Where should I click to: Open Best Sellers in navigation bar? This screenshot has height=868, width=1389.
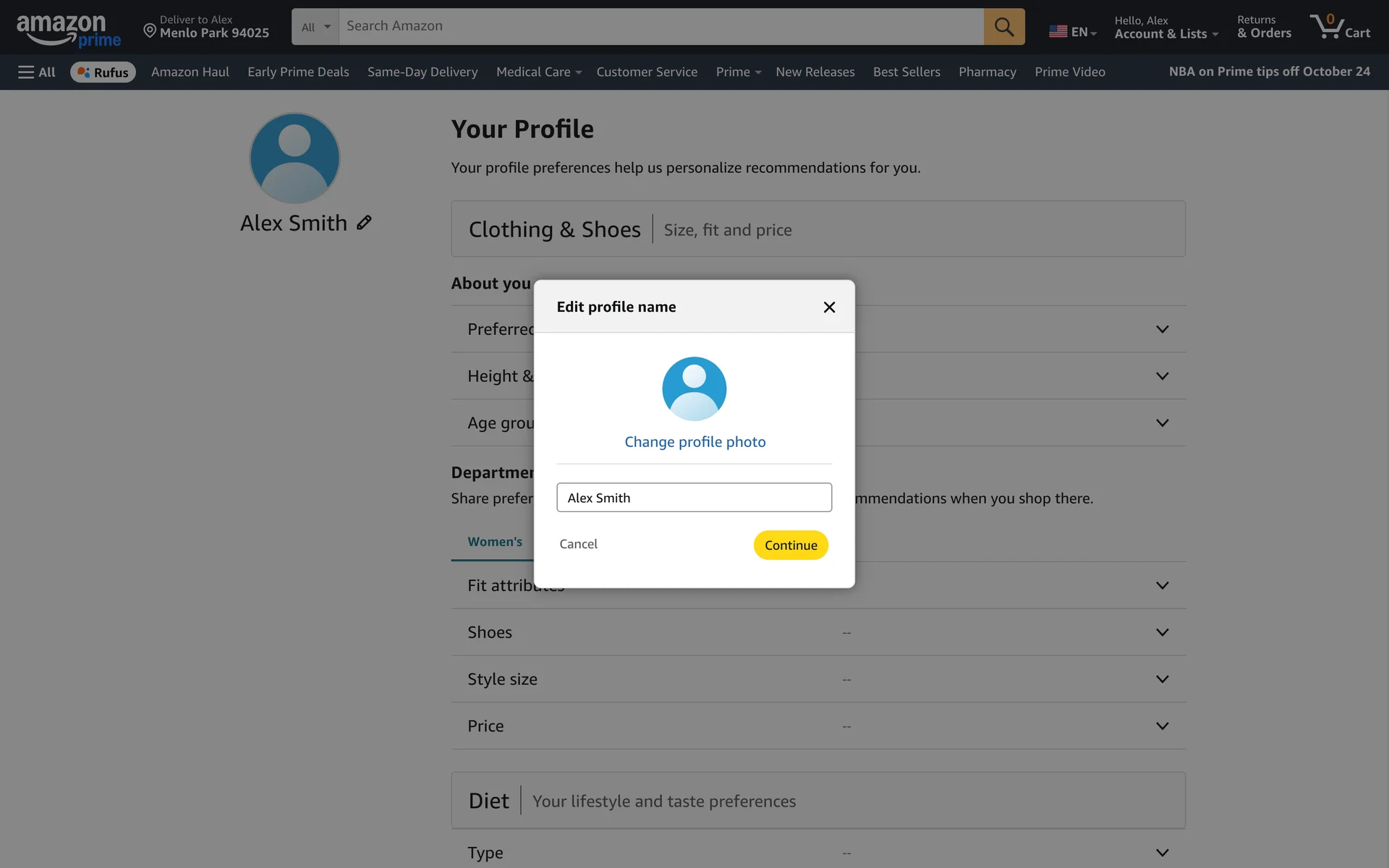coord(906,72)
